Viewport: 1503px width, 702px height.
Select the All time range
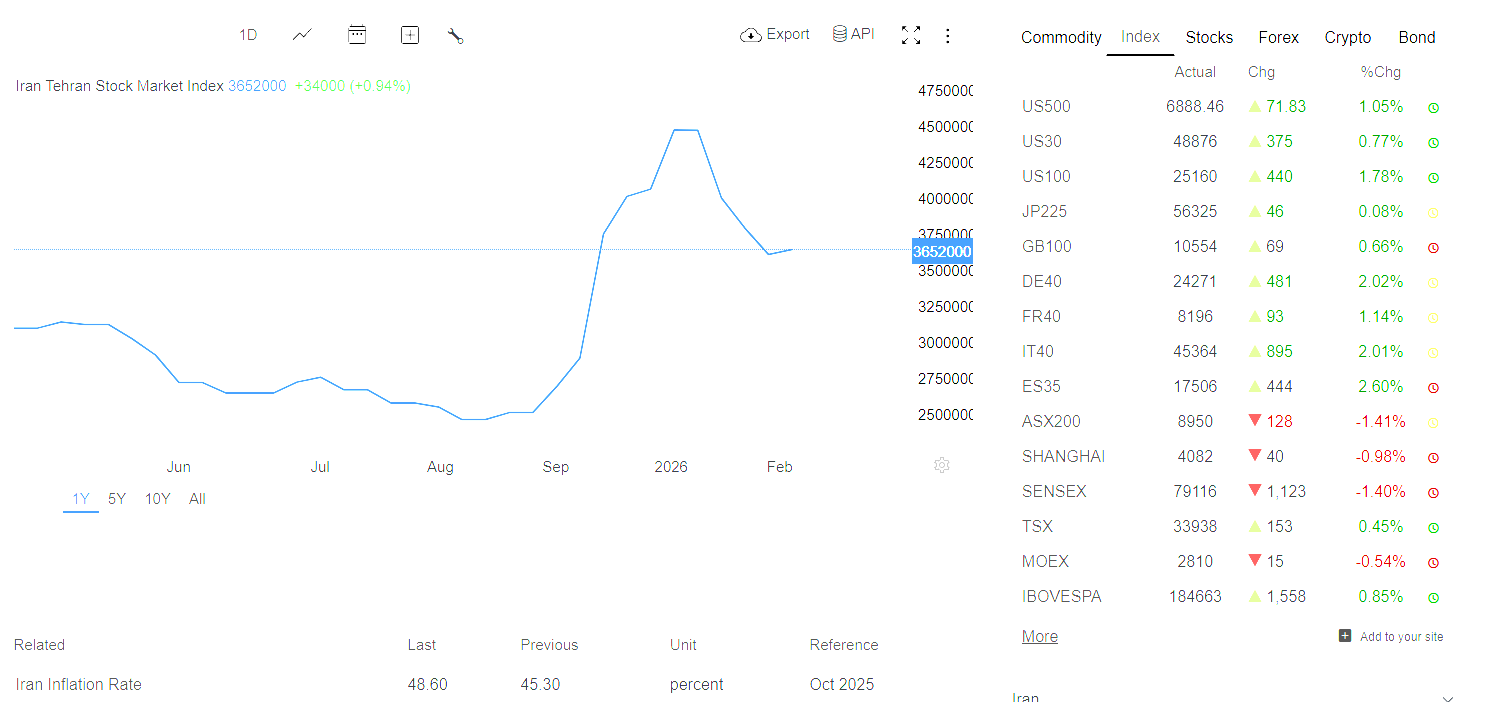(x=197, y=499)
